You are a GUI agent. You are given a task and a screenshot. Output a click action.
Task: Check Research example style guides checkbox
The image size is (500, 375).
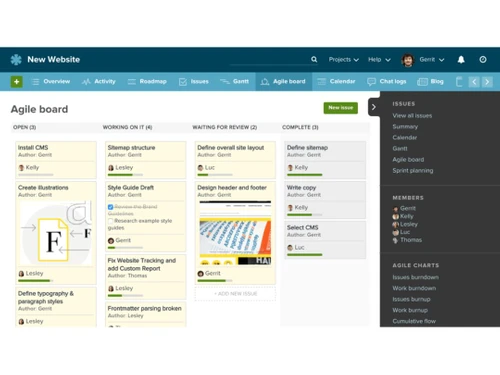[111, 221]
